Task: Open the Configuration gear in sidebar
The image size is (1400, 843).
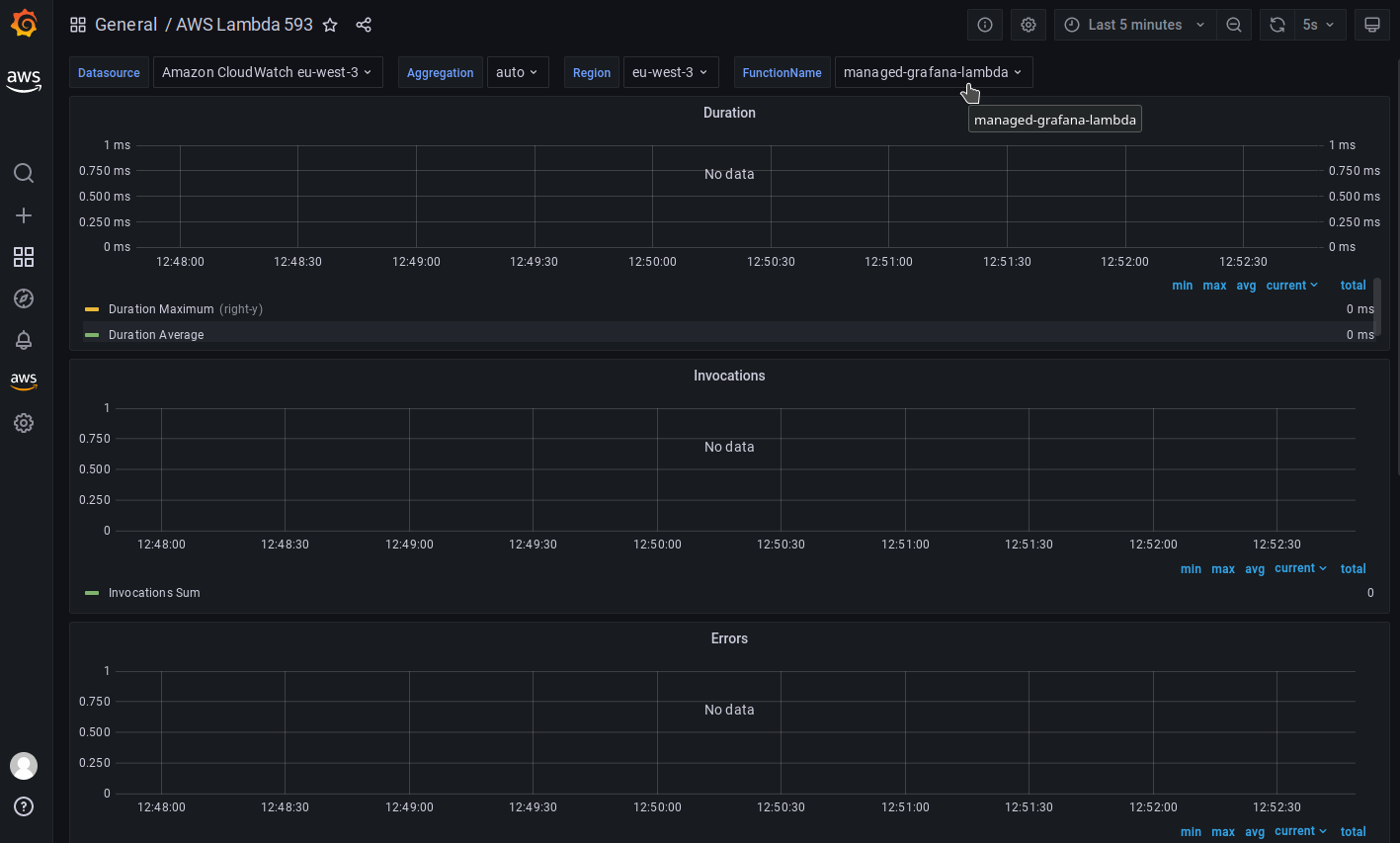Action: (24, 423)
